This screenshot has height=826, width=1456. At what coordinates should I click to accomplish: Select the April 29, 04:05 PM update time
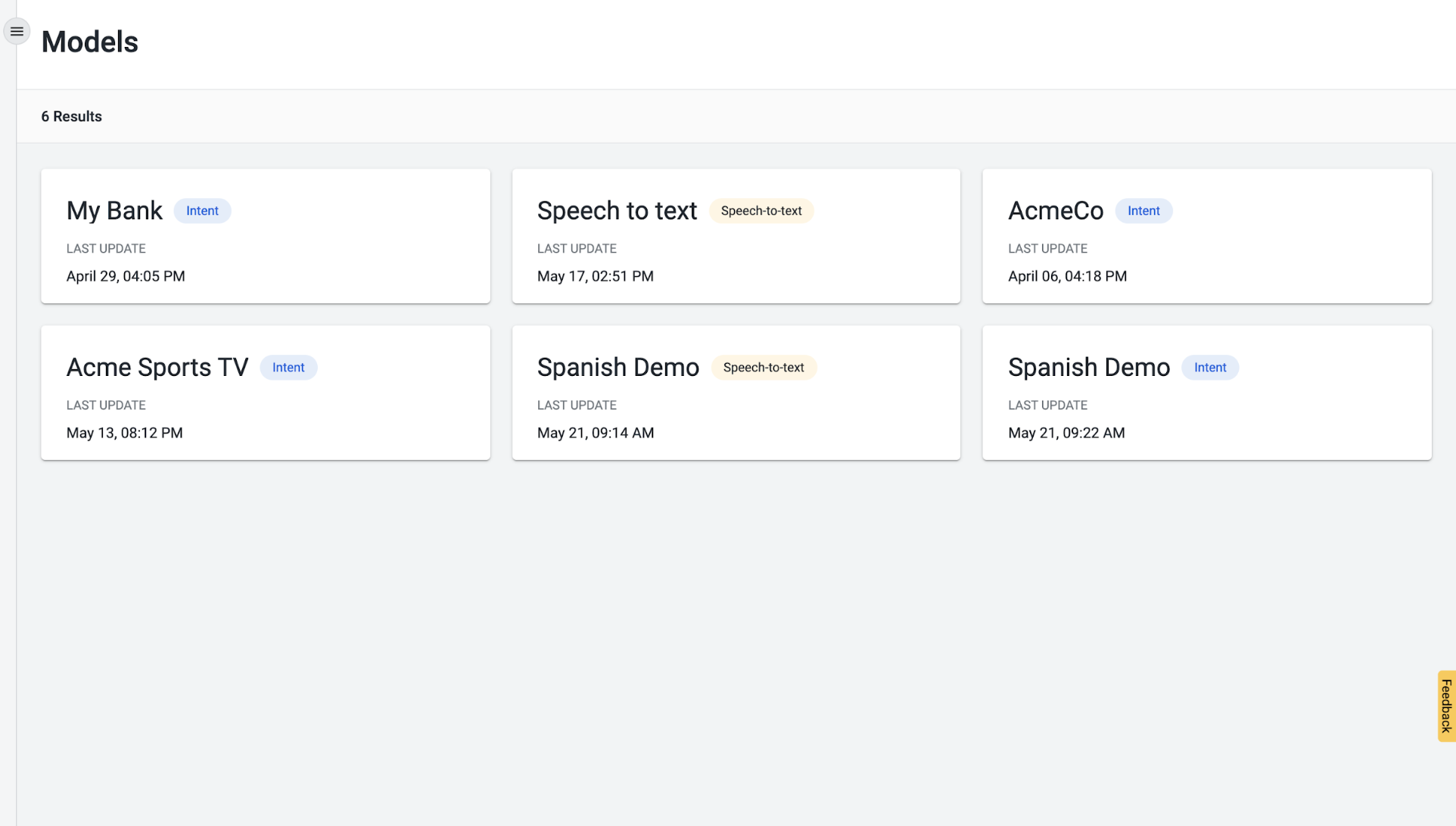coord(126,276)
